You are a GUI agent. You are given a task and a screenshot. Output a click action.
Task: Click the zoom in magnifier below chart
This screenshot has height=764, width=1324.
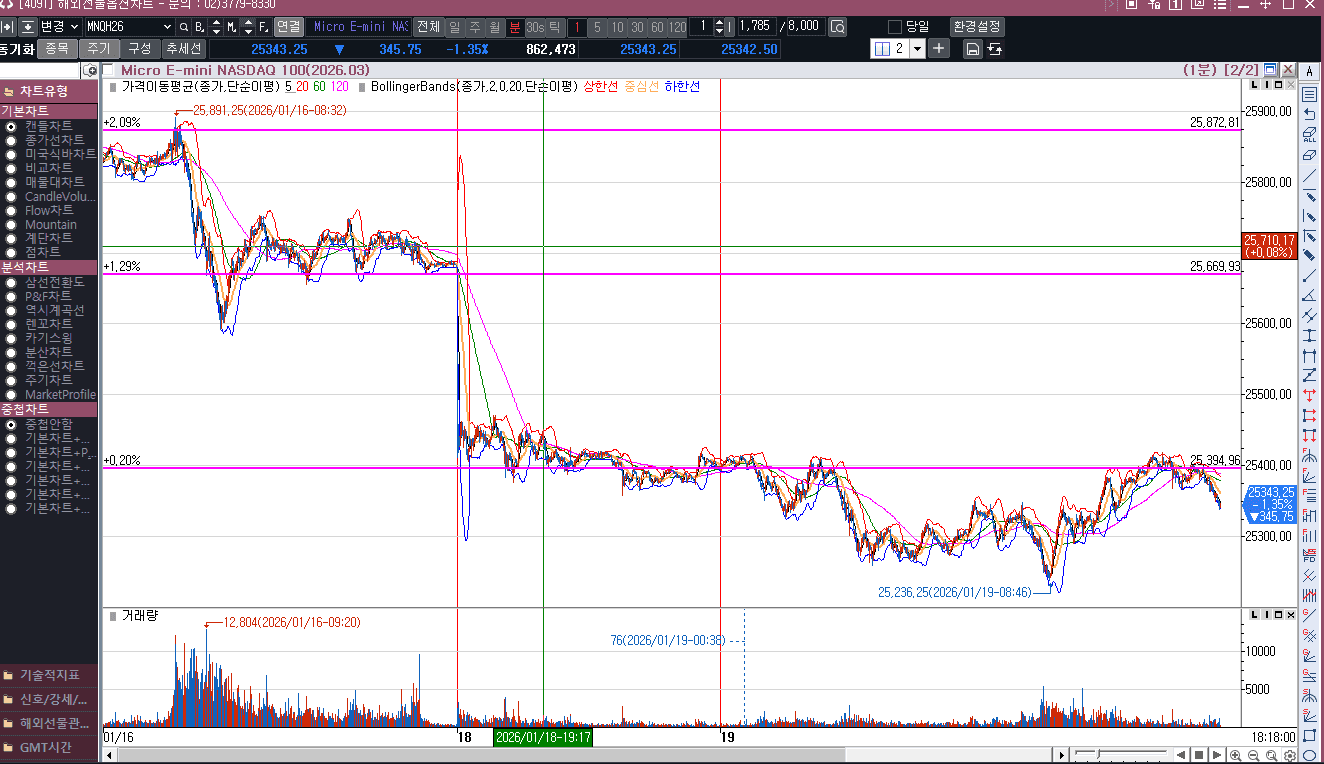1236,755
